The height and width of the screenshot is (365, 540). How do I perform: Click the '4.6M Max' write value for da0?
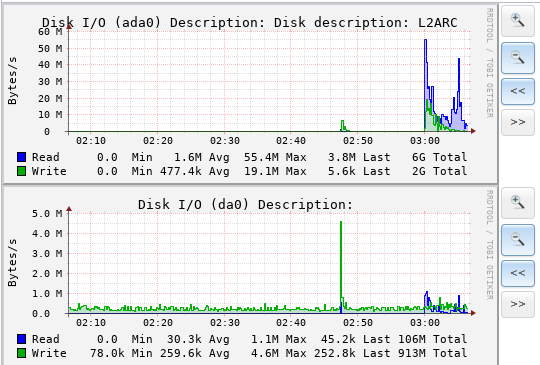tap(279, 353)
